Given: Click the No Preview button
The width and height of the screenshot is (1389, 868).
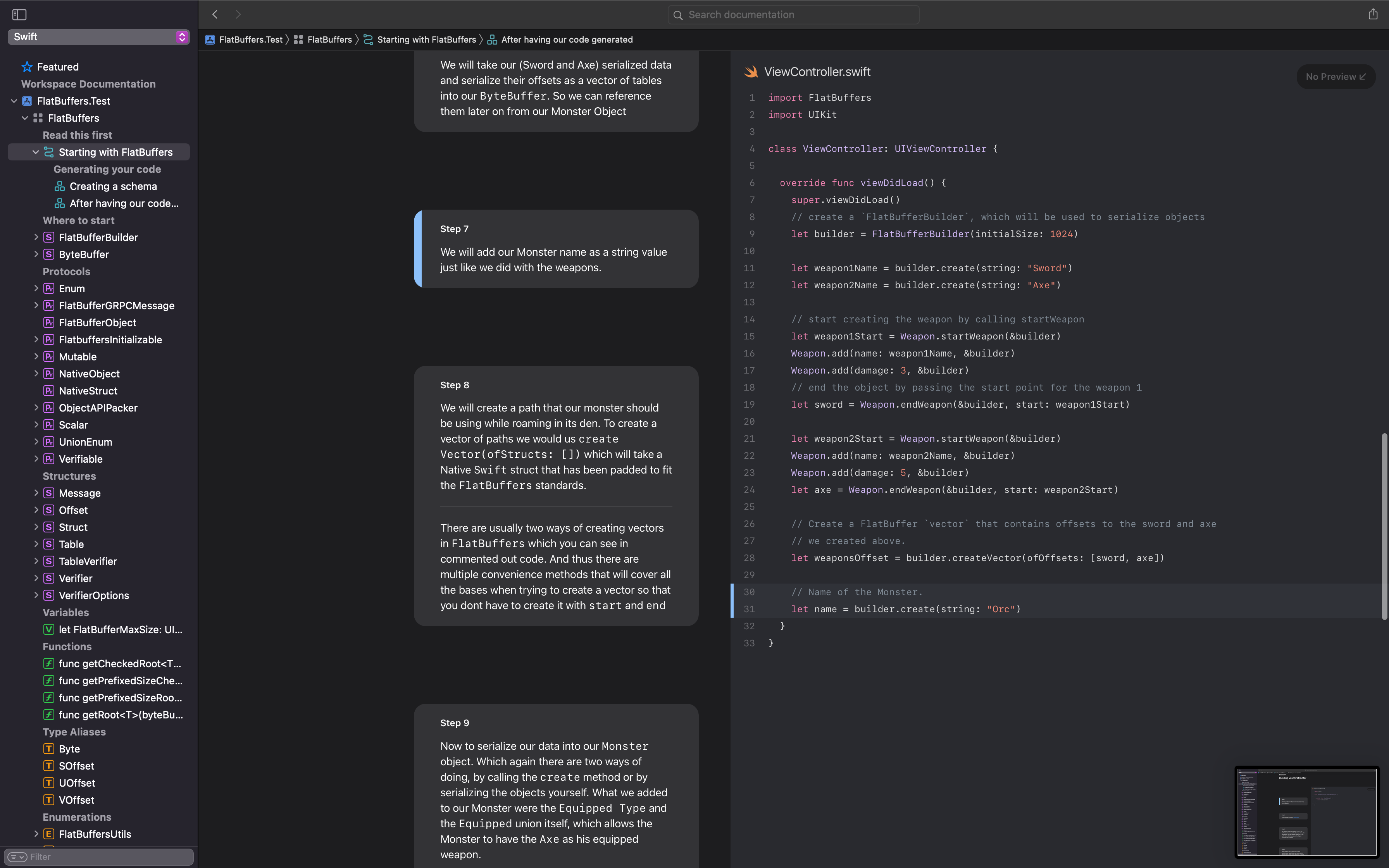Looking at the screenshot, I should point(1336,76).
